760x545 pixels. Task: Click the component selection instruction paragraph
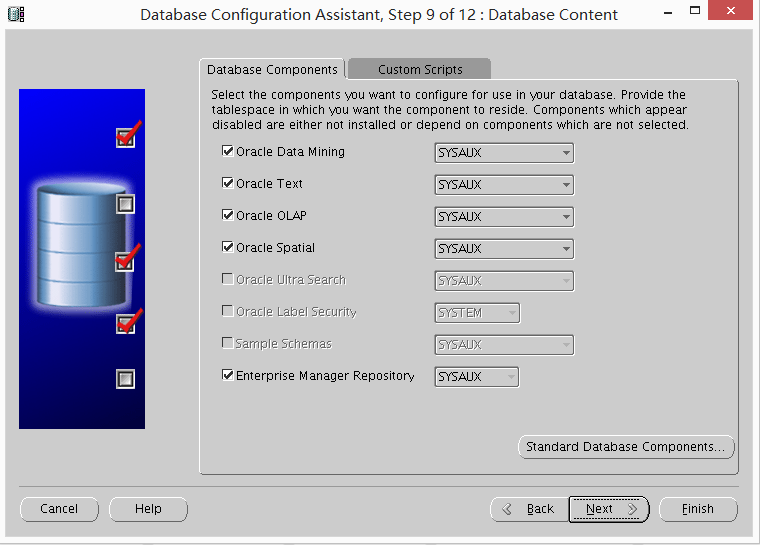pyautogui.click(x=450, y=110)
